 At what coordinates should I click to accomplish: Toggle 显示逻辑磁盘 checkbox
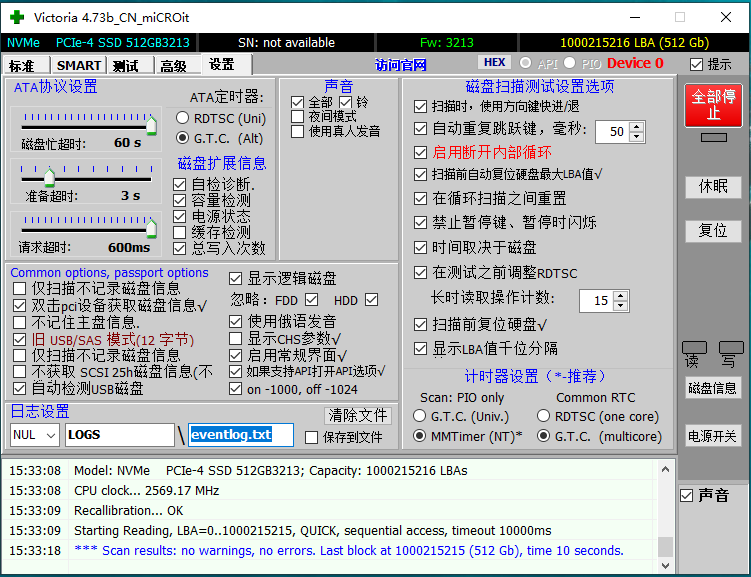click(x=235, y=278)
